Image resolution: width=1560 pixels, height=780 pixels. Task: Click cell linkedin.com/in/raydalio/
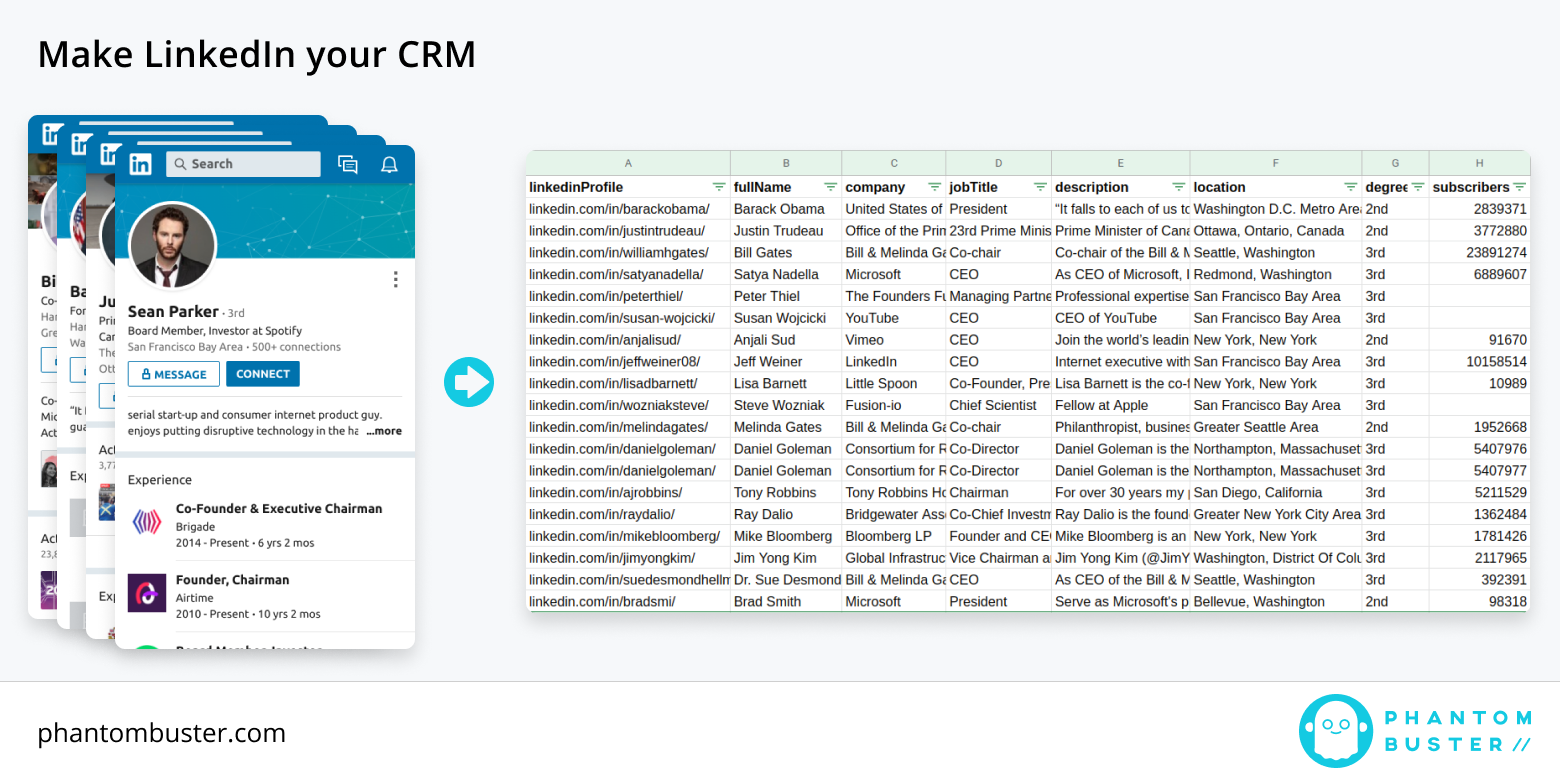click(628, 515)
